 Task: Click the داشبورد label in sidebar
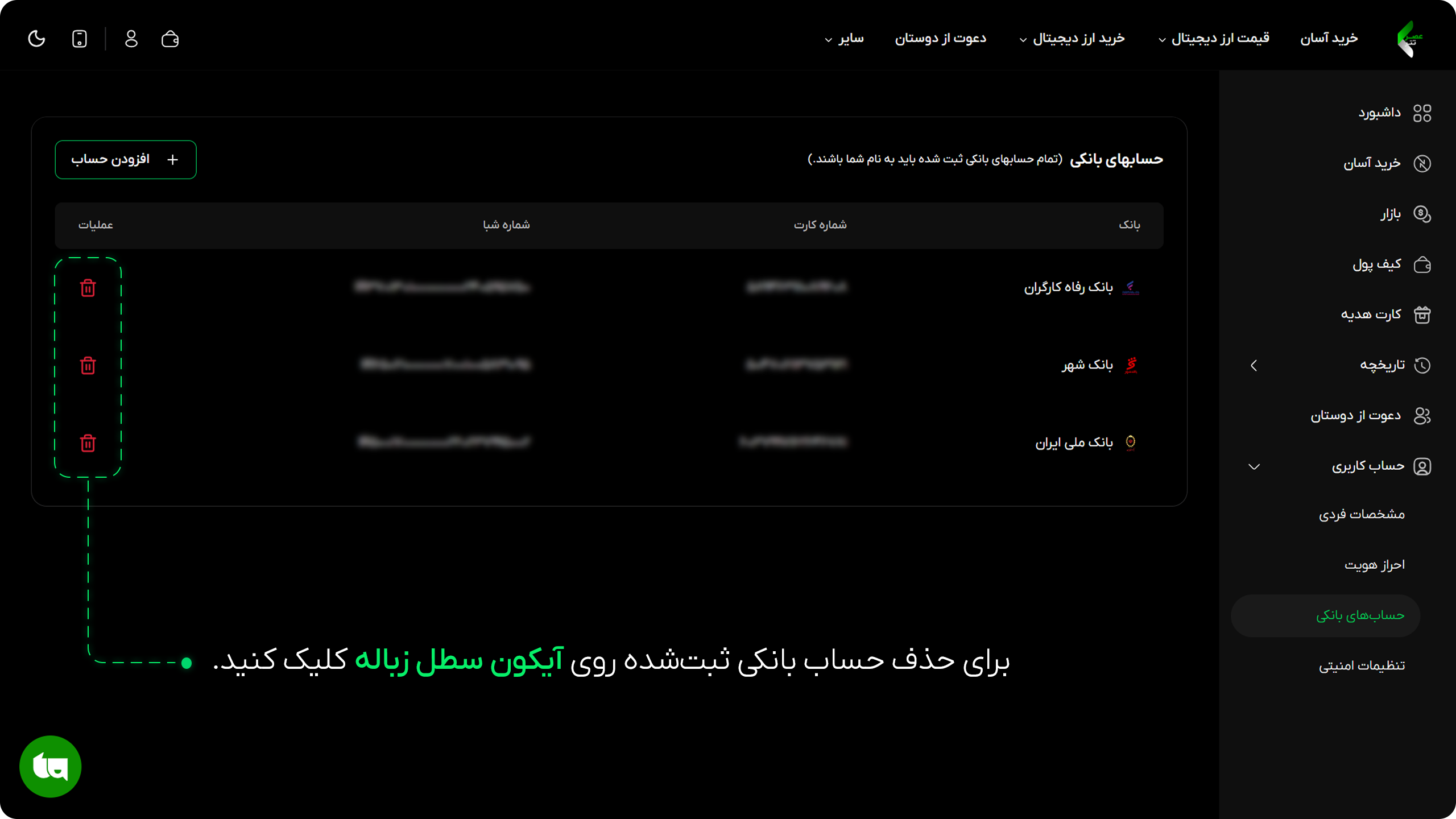tap(1379, 113)
